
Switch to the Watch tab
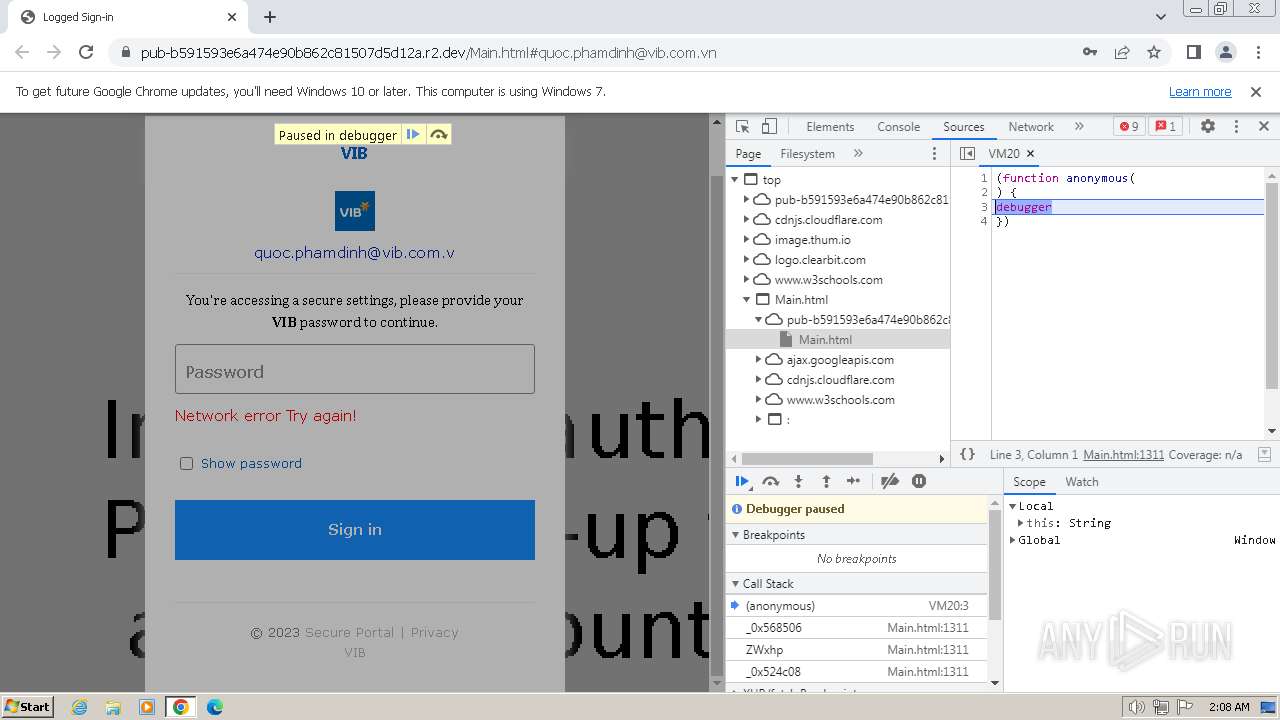[1082, 482]
